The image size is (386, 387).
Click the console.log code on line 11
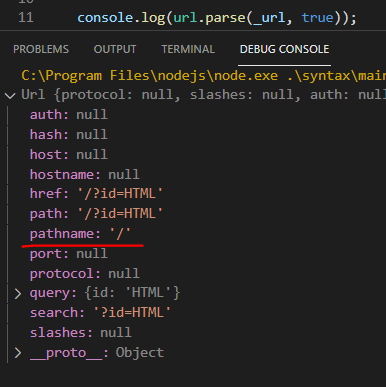(217, 18)
